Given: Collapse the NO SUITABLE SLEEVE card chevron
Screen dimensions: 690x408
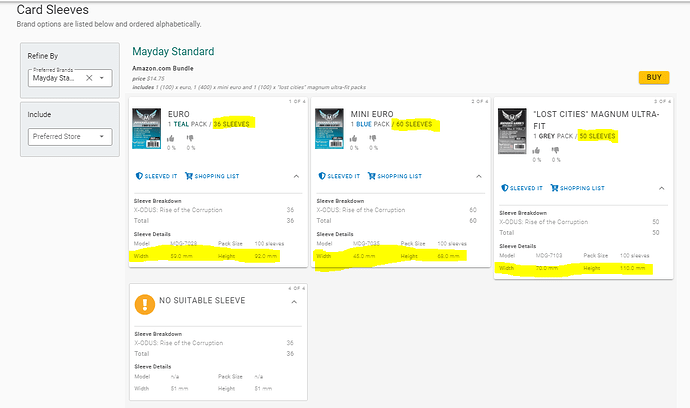Looking at the screenshot, I should tap(294, 302).
